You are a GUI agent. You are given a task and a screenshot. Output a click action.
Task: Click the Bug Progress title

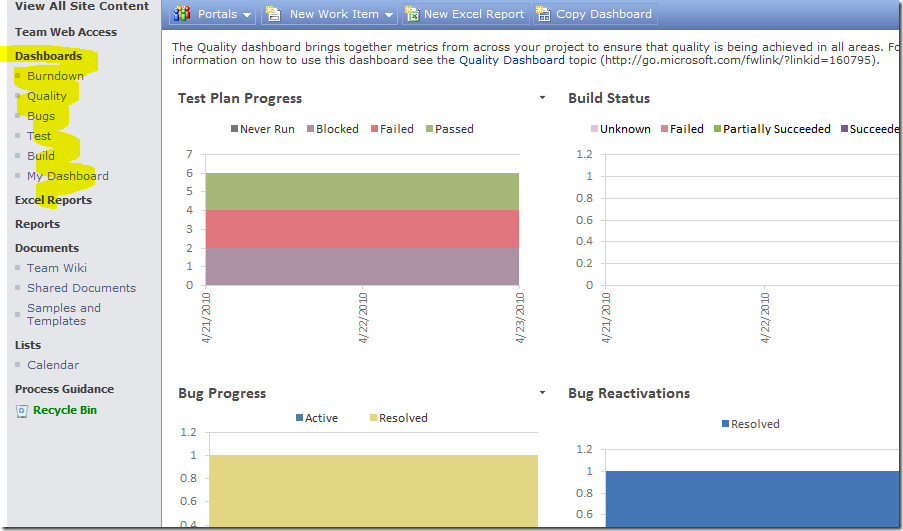[222, 393]
